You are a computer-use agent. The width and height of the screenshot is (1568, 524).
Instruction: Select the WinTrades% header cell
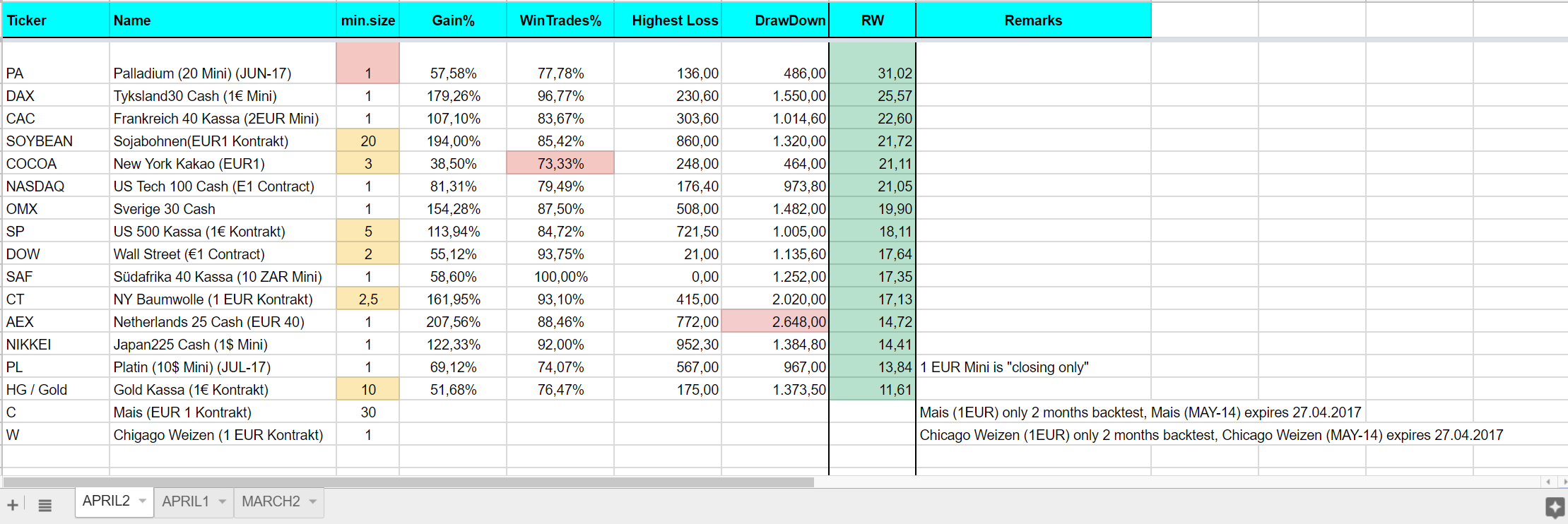tap(560, 20)
